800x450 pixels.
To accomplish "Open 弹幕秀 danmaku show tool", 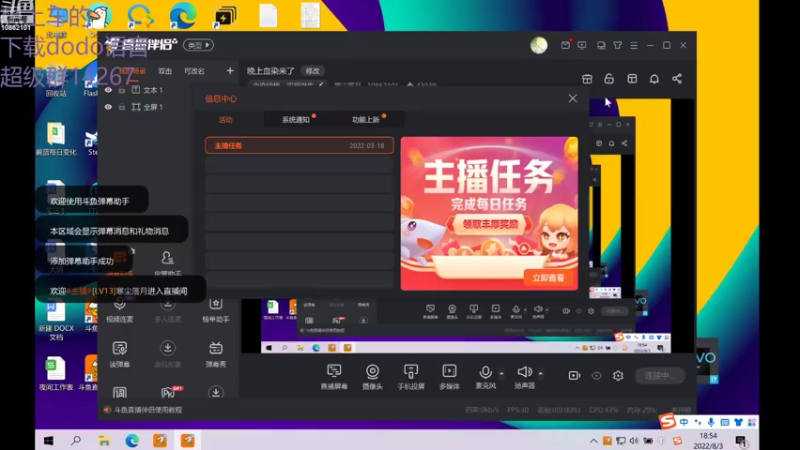I will [x=216, y=354].
